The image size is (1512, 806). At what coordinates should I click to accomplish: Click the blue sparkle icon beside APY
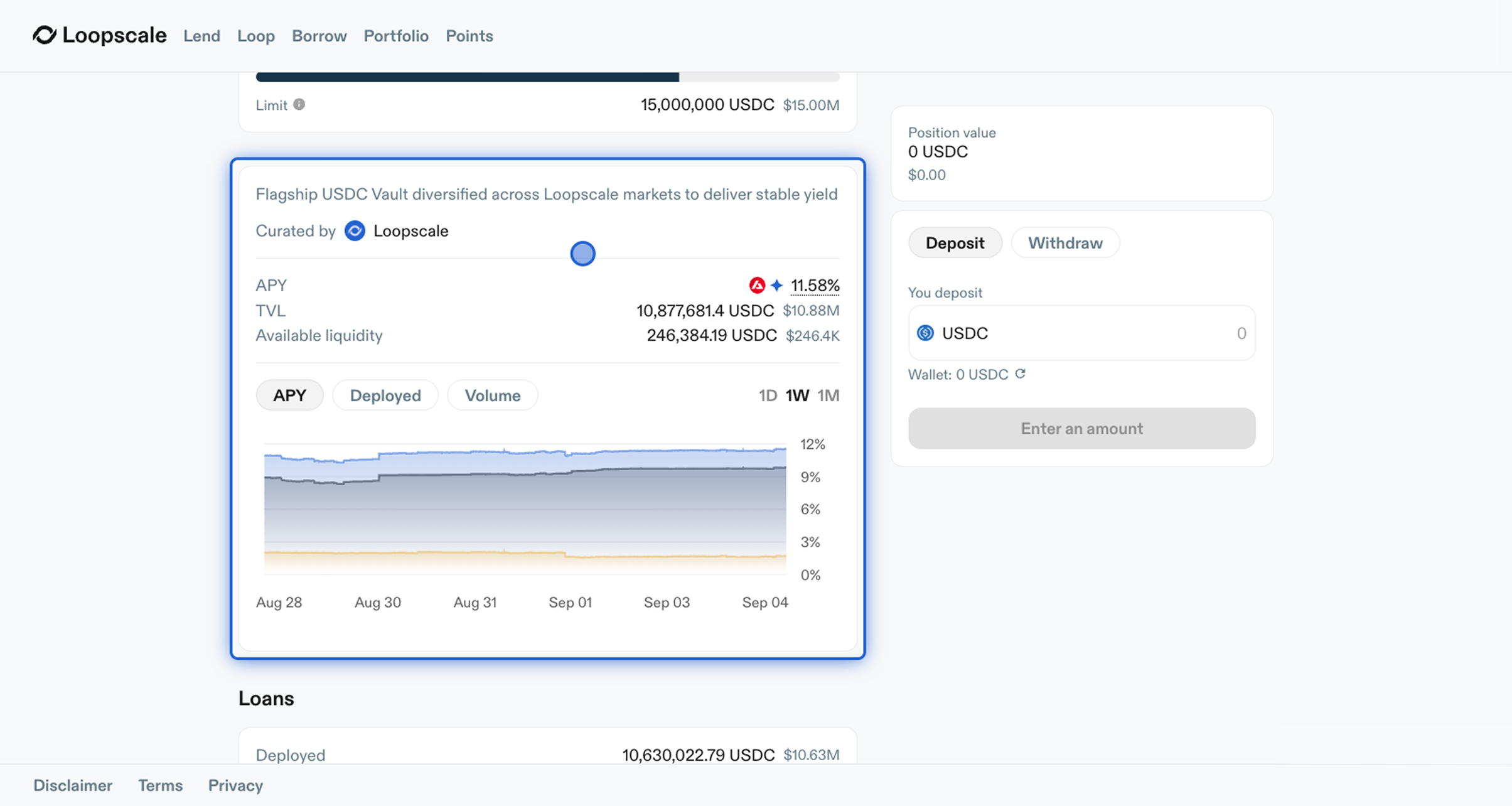coord(777,286)
